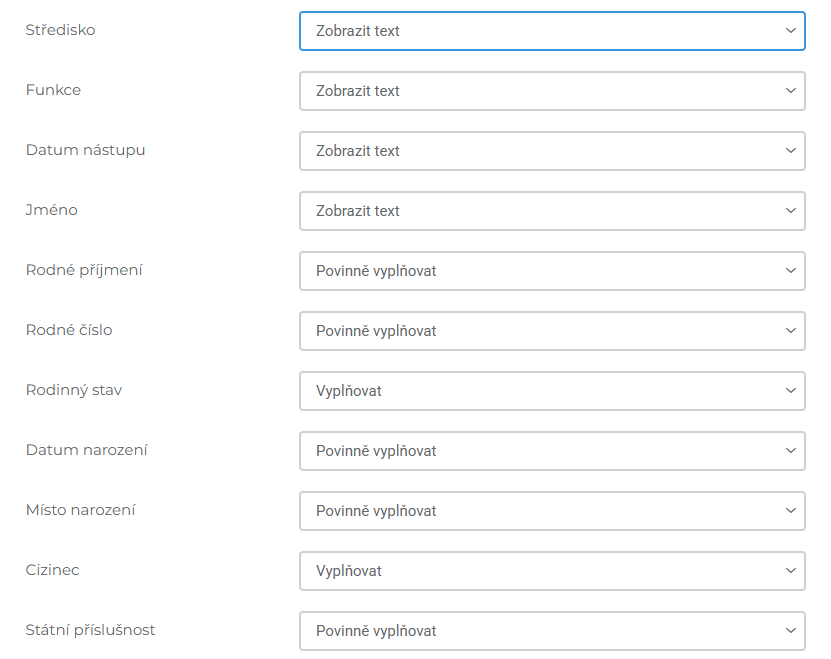831x659 pixels.
Task: Expand the Datum narození select box
Action: tap(552, 451)
